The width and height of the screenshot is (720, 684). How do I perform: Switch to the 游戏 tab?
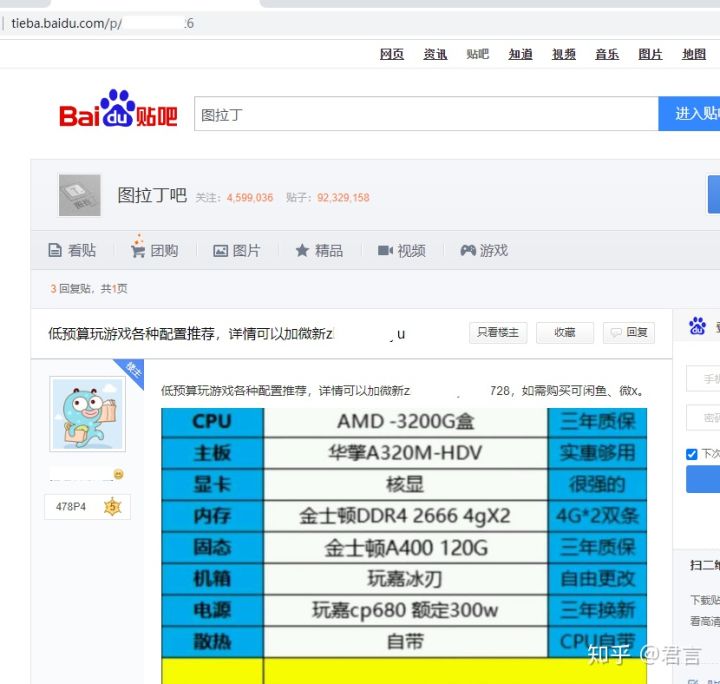pyautogui.click(x=484, y=251)
